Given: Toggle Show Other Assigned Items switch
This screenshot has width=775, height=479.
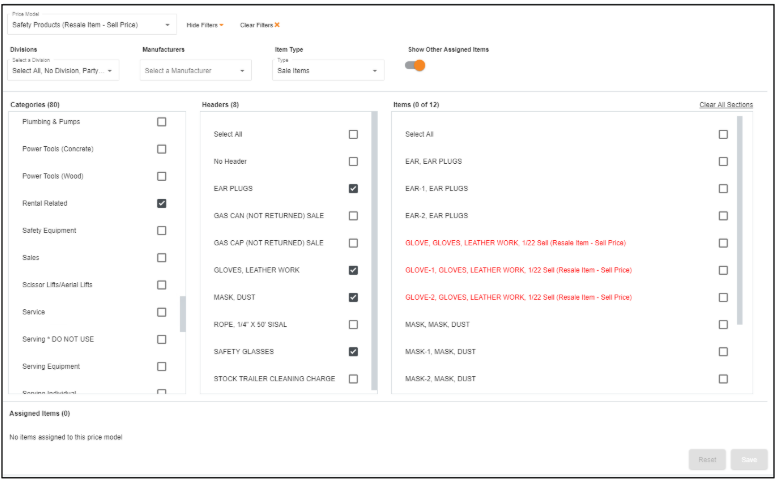Looking at the screenshot, I should pos(415,66).
